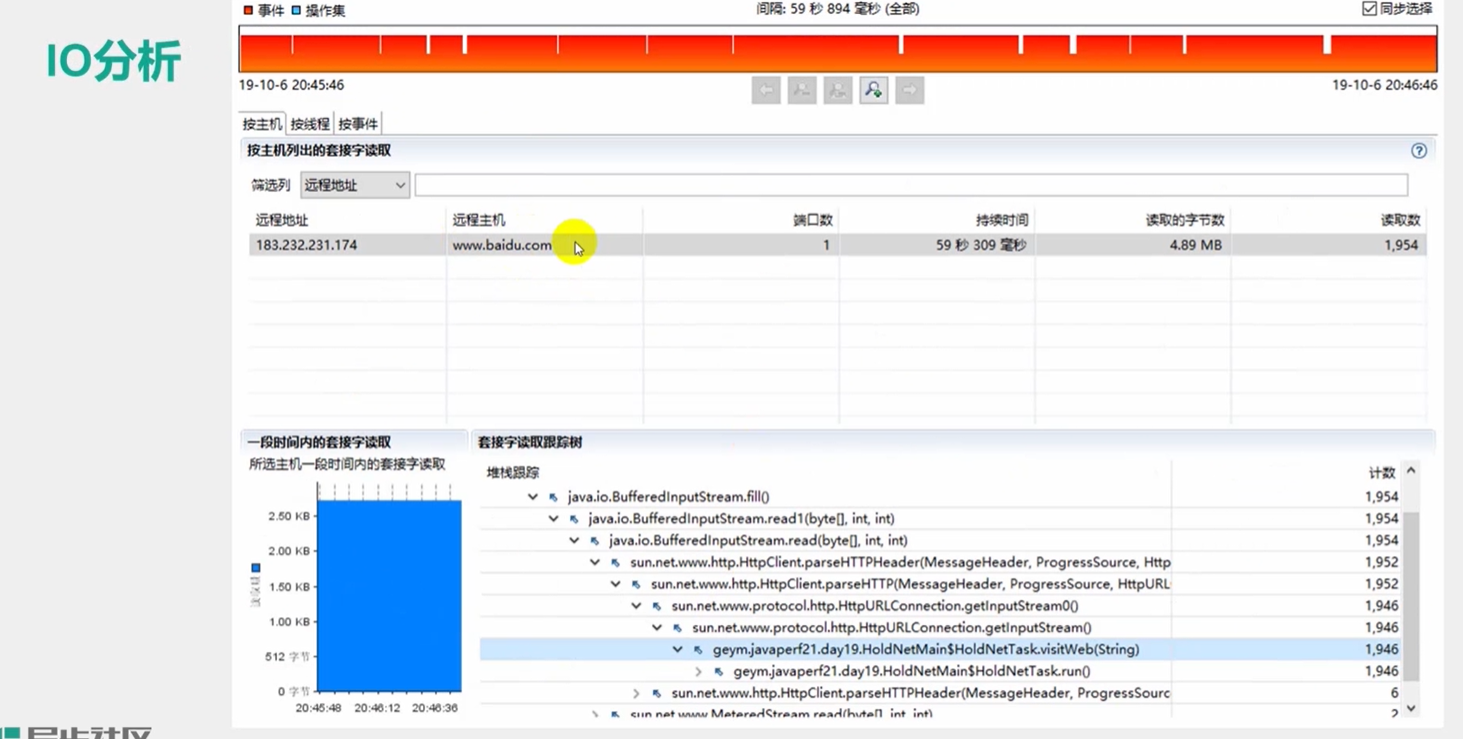Screen dimensions: 1463x739
Task: Expand parseHTTPHeader node with count 6
Action: click(x=636, y=693)
